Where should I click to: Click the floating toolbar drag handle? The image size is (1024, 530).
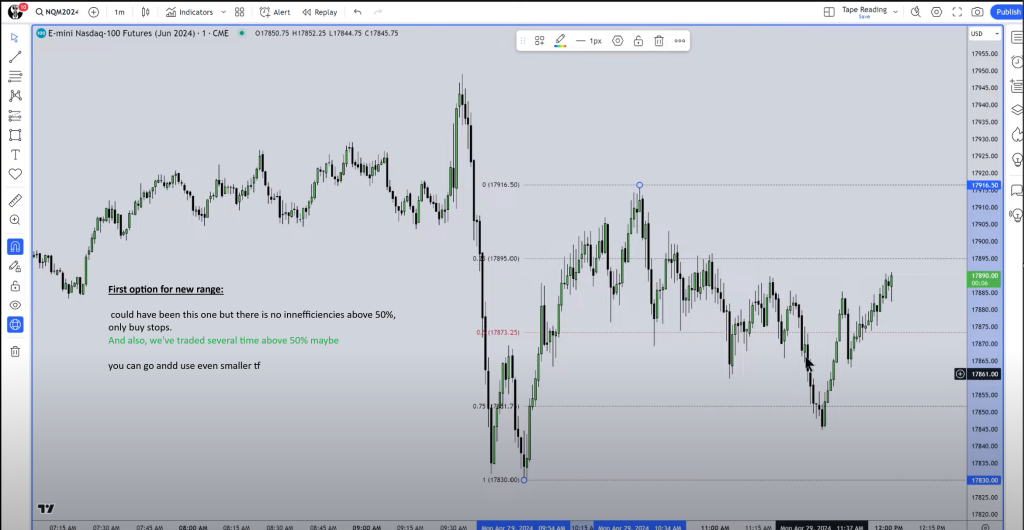tap(522, 40)
